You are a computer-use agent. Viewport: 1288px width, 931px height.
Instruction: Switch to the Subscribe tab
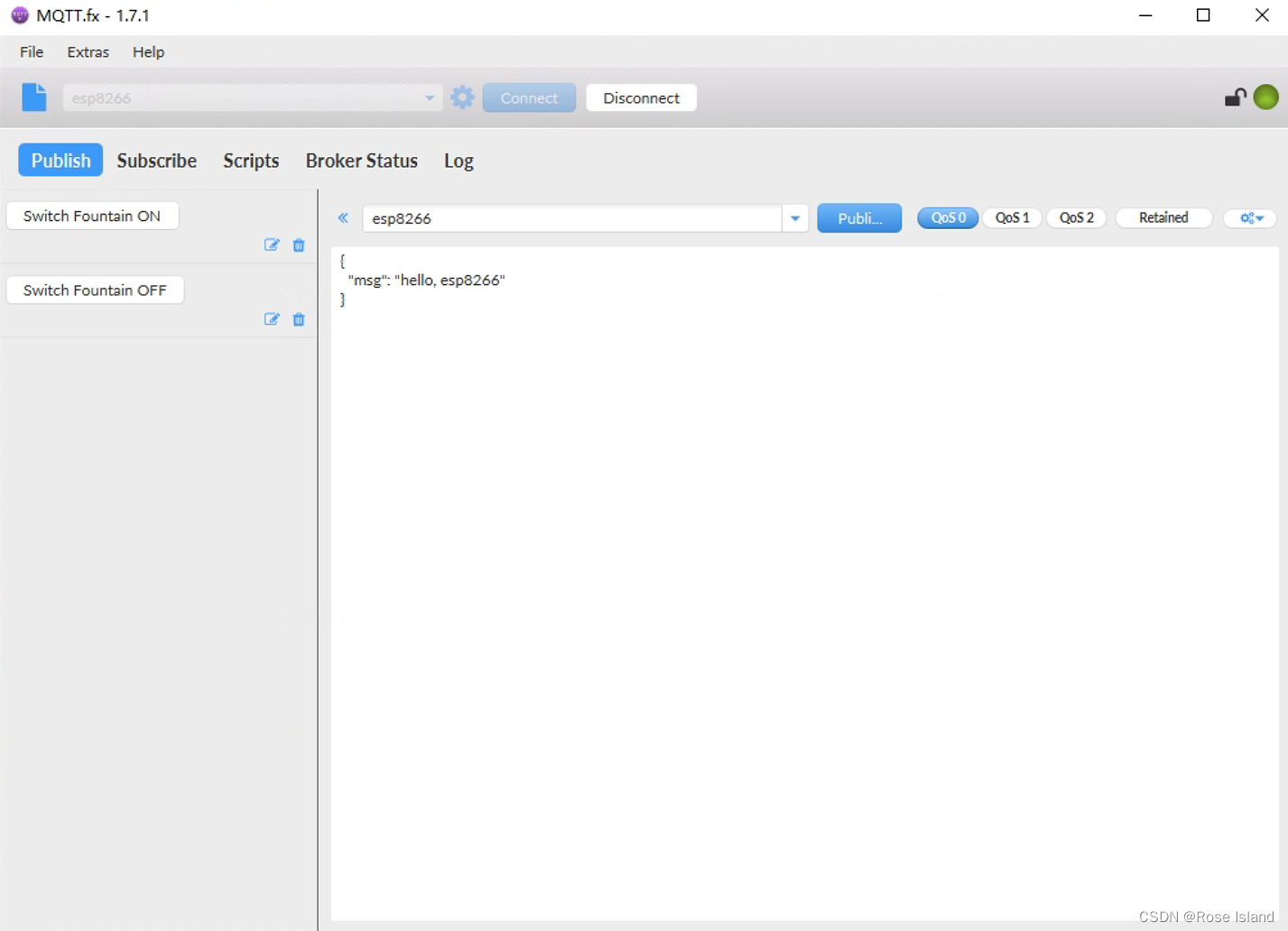pyautogui.click(x=156, y=160)
